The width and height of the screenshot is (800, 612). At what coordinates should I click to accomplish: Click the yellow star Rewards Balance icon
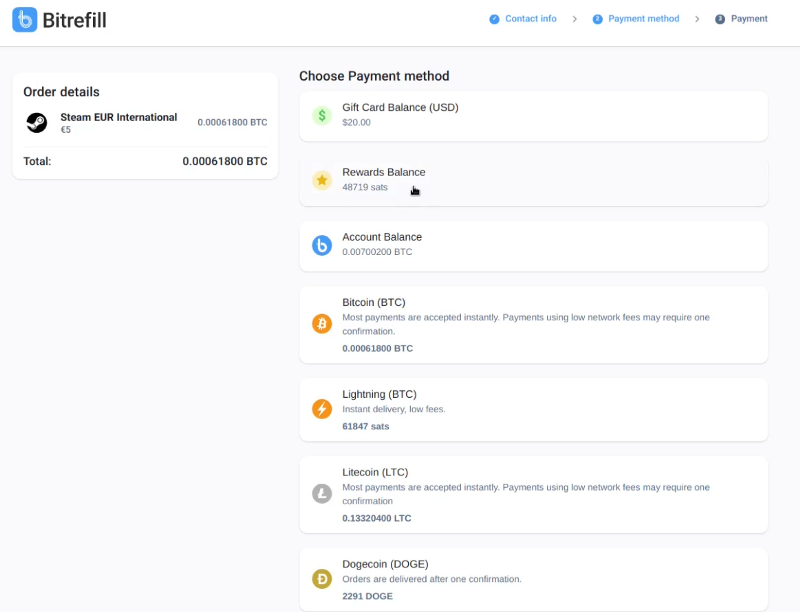pyautogui.click(x=322, y=180)
